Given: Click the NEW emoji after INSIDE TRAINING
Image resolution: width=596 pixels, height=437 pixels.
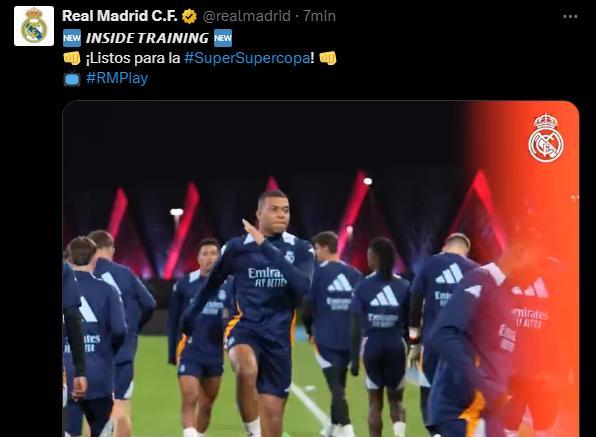Looking at the screenshot, I should tap(223, 38).
